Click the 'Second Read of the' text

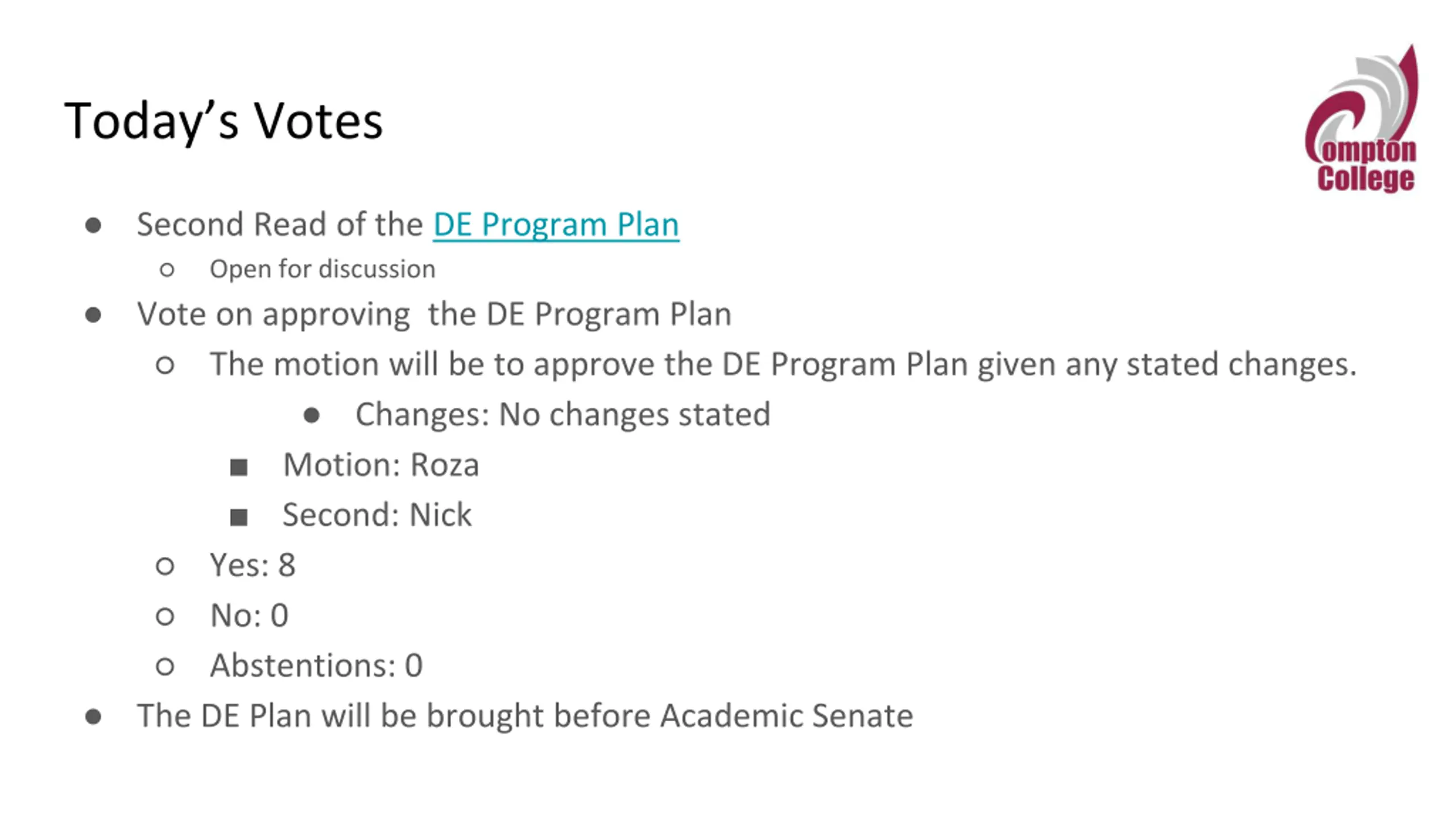pos(280,224)
